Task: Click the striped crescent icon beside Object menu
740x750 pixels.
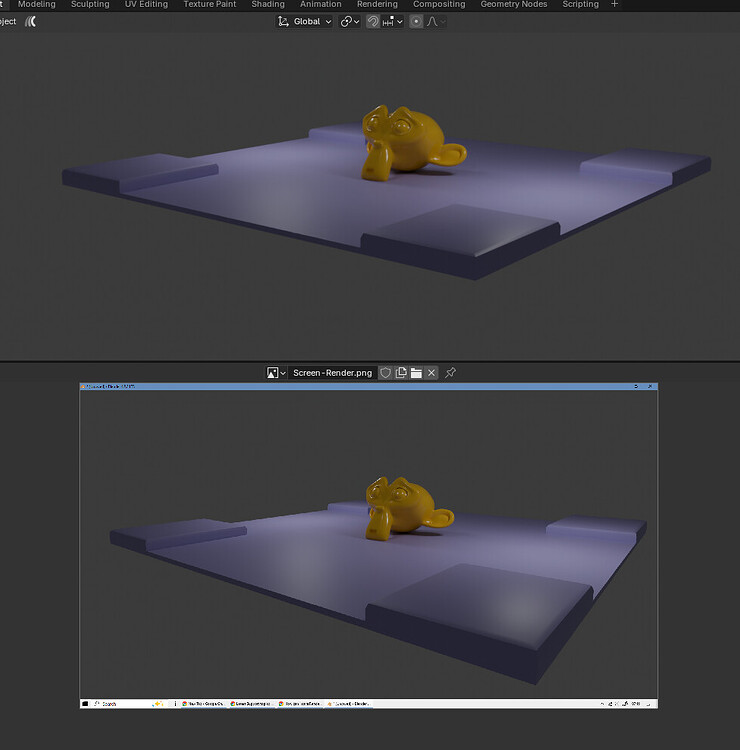Action: [31, 22]
